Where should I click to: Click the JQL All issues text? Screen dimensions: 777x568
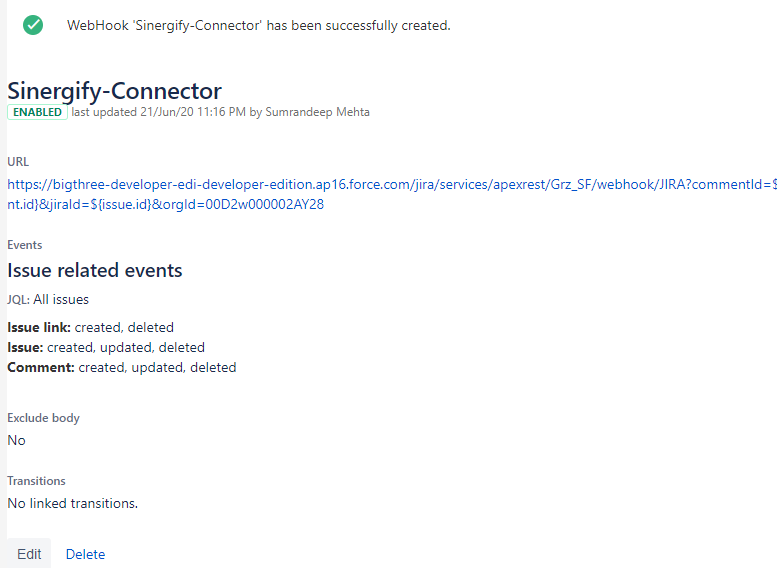coord(48,299)
